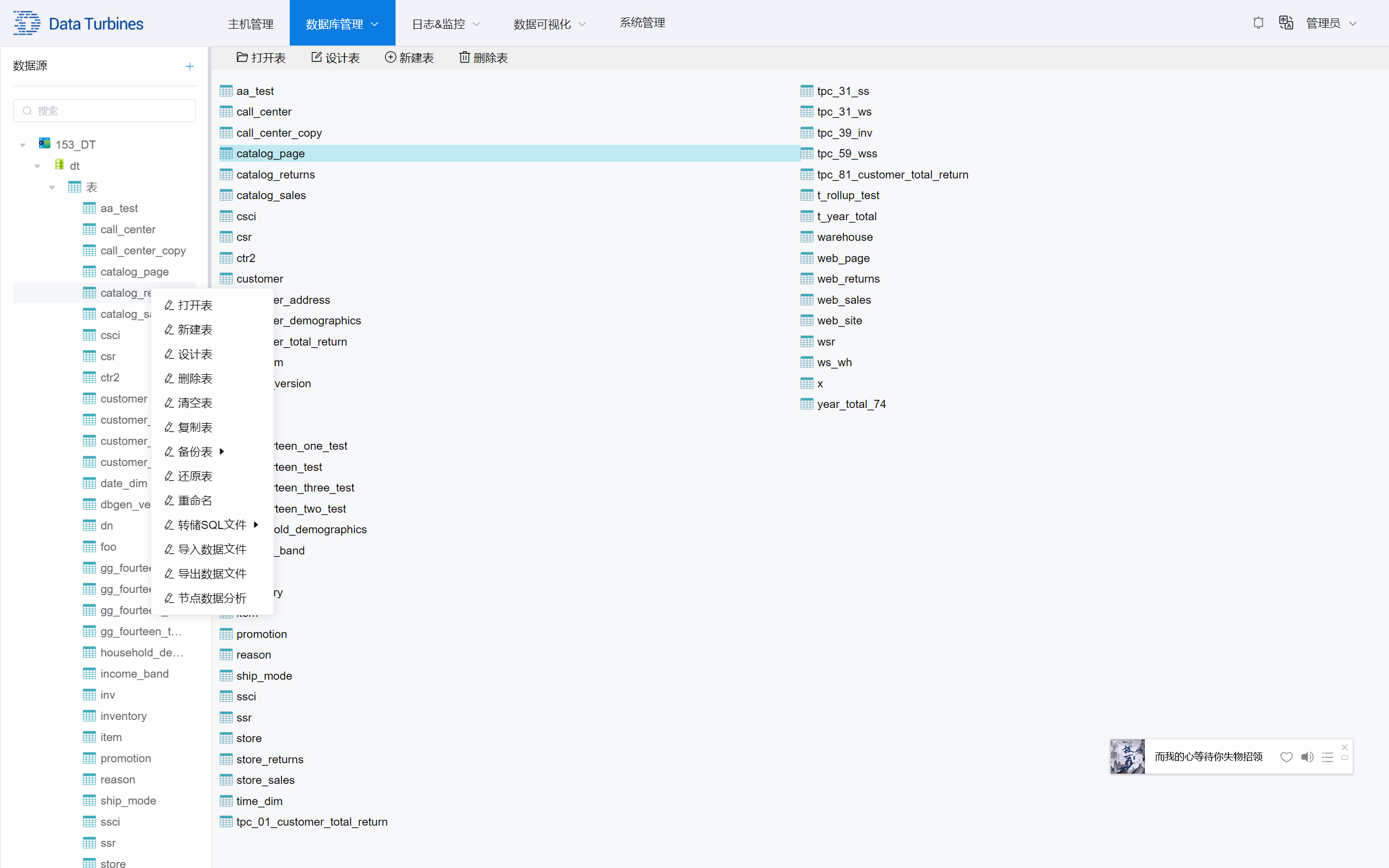
Task: Click the Open Table (打开表) toolbar button
Action: tap(261, 58)
